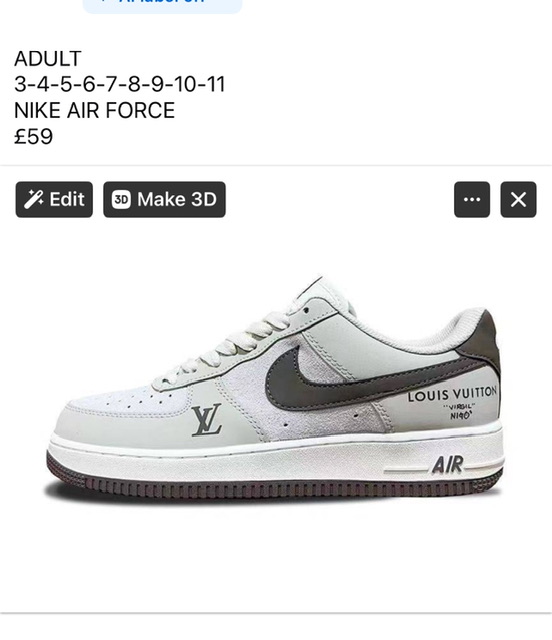Tap the white laces of the sneaker
Screen dimensions: 552x640
229,347
